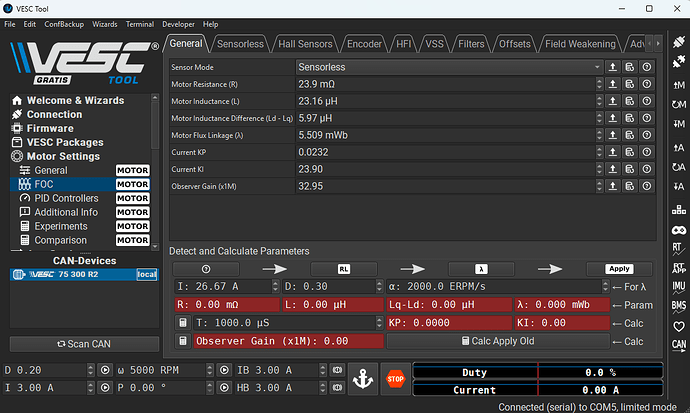This screenshot has width=690, height=413.
Task: Click stepper of D: 0.30 field
Action: pyautogui.click(x=379, y=287)
